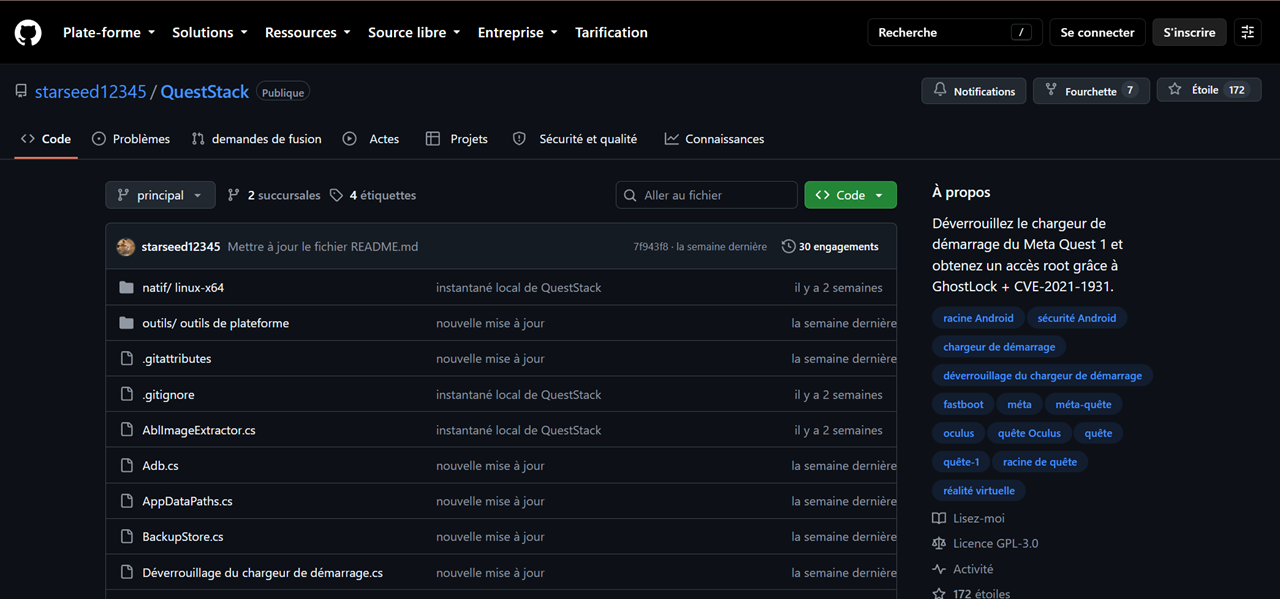Switch to the Actes tab
This screenshot has width=1280, height=599.
point(371,139)
